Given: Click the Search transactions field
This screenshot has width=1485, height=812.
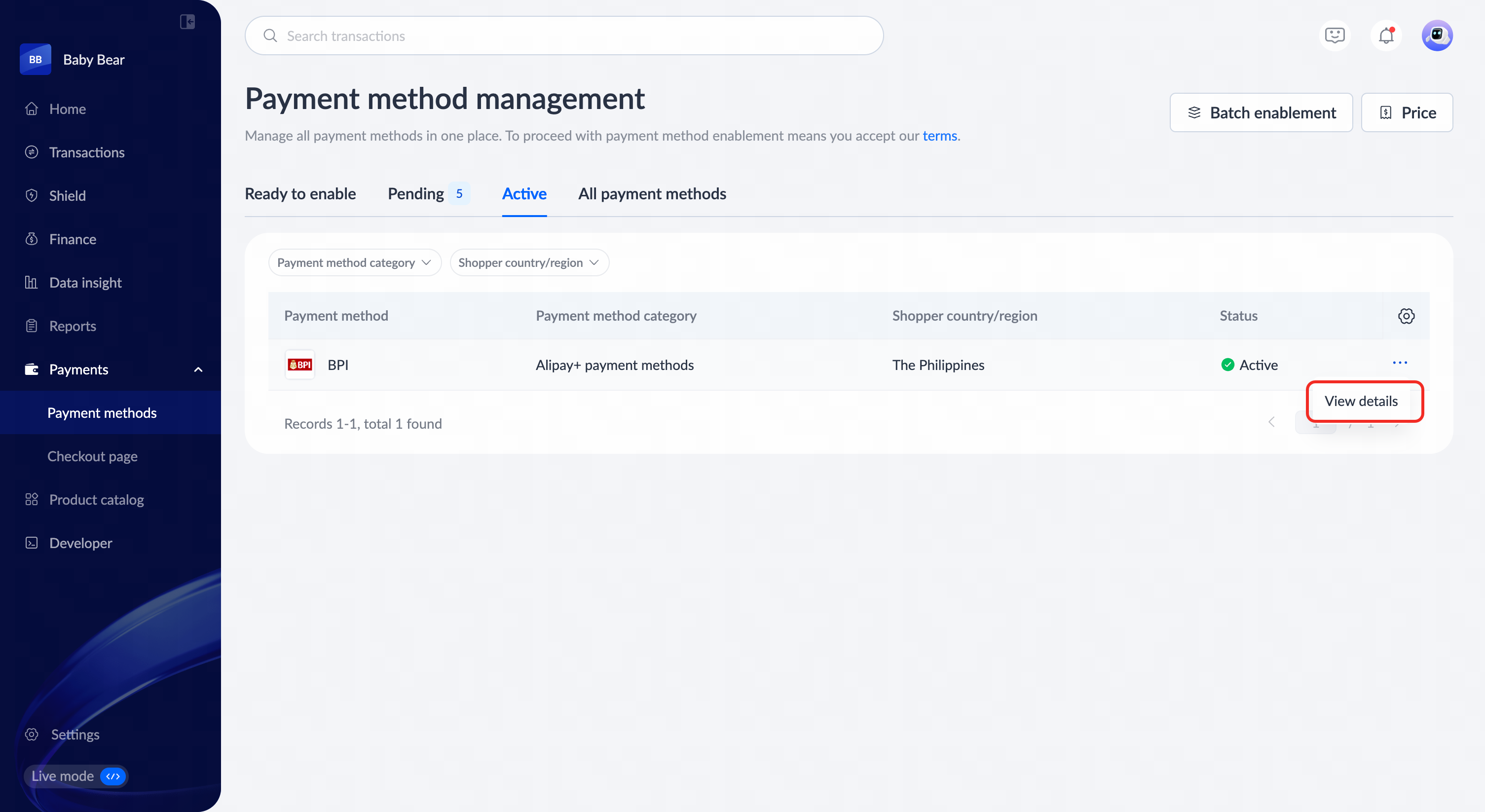Looking at the screenshot, I should [564, 36].
